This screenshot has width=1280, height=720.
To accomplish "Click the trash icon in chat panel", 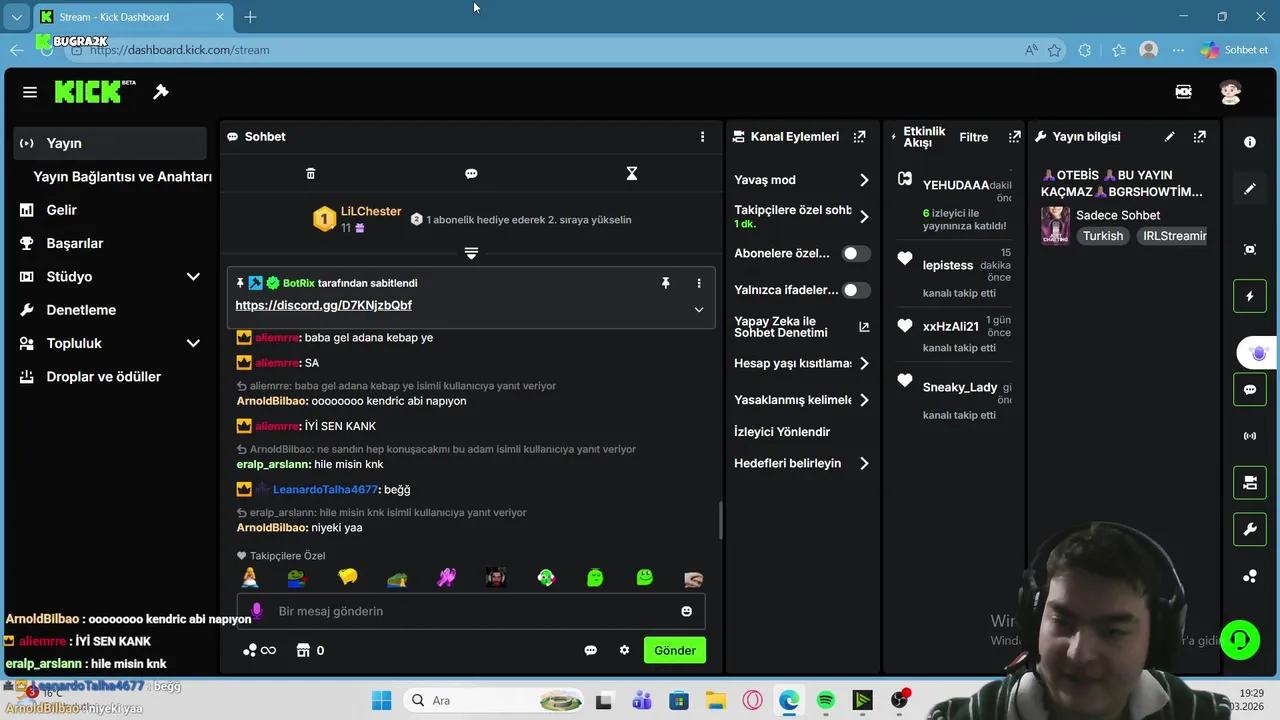I will click(x=310, y=174).
